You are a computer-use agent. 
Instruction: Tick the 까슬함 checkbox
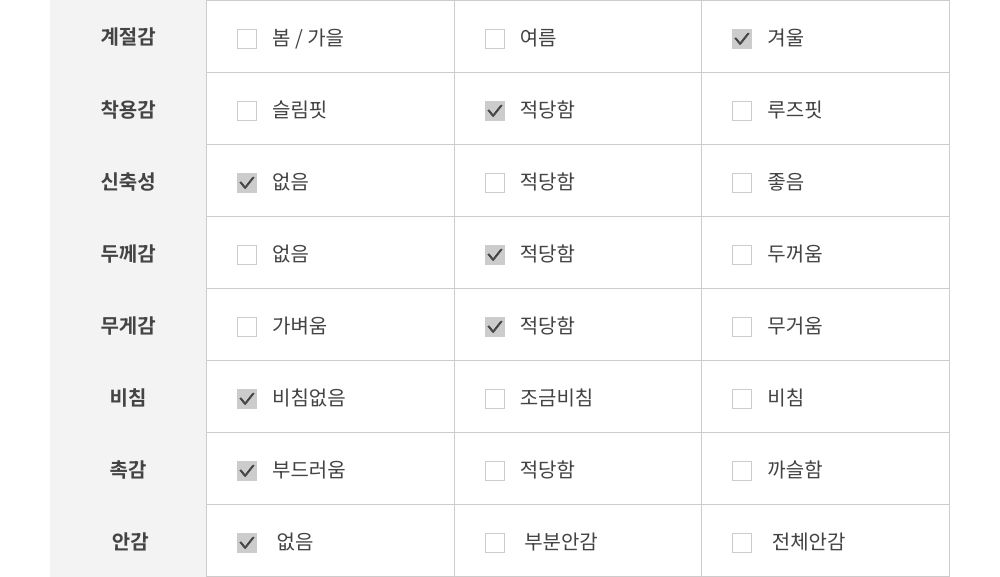(742, 471)
